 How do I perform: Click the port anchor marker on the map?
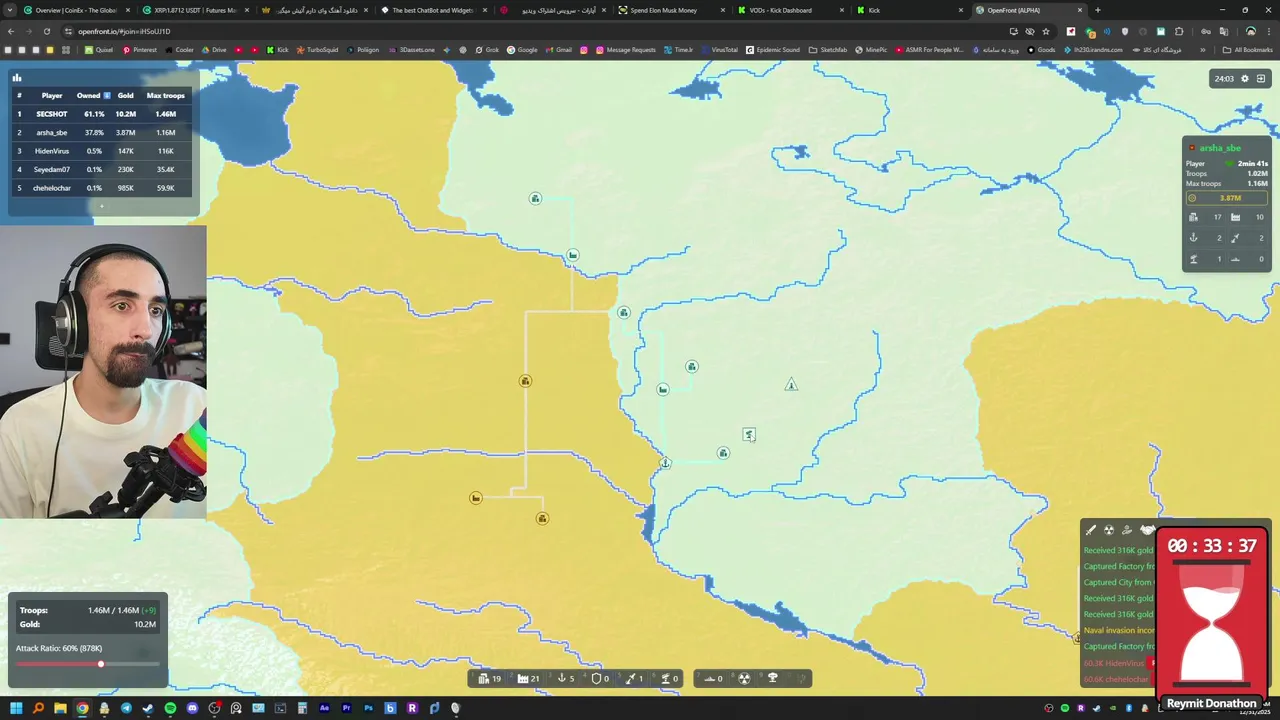click(665, 462)
